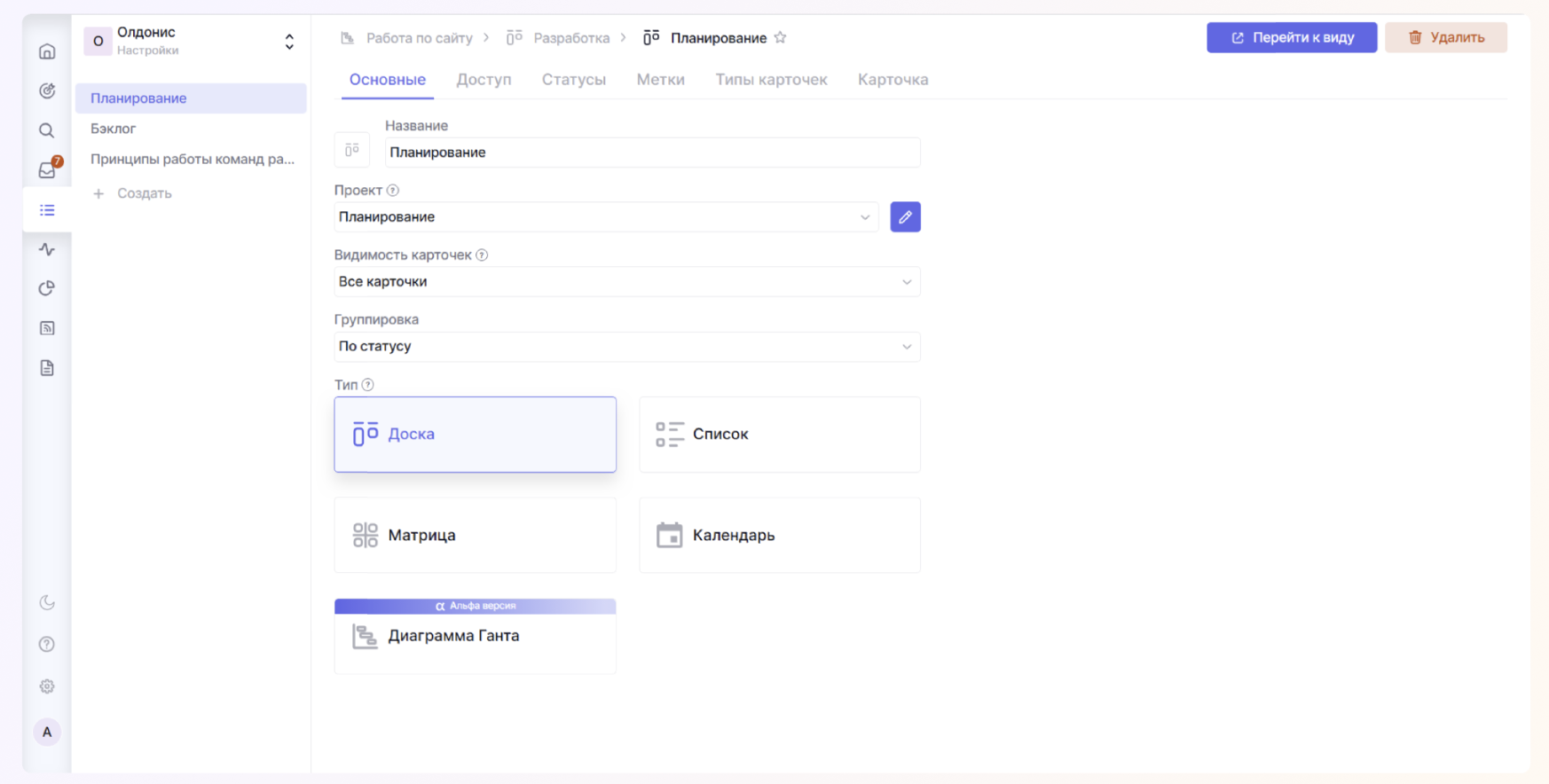Screen dimensions: 1549x784
Task: Open settings gear in sidebar
Action: [47, 686]
